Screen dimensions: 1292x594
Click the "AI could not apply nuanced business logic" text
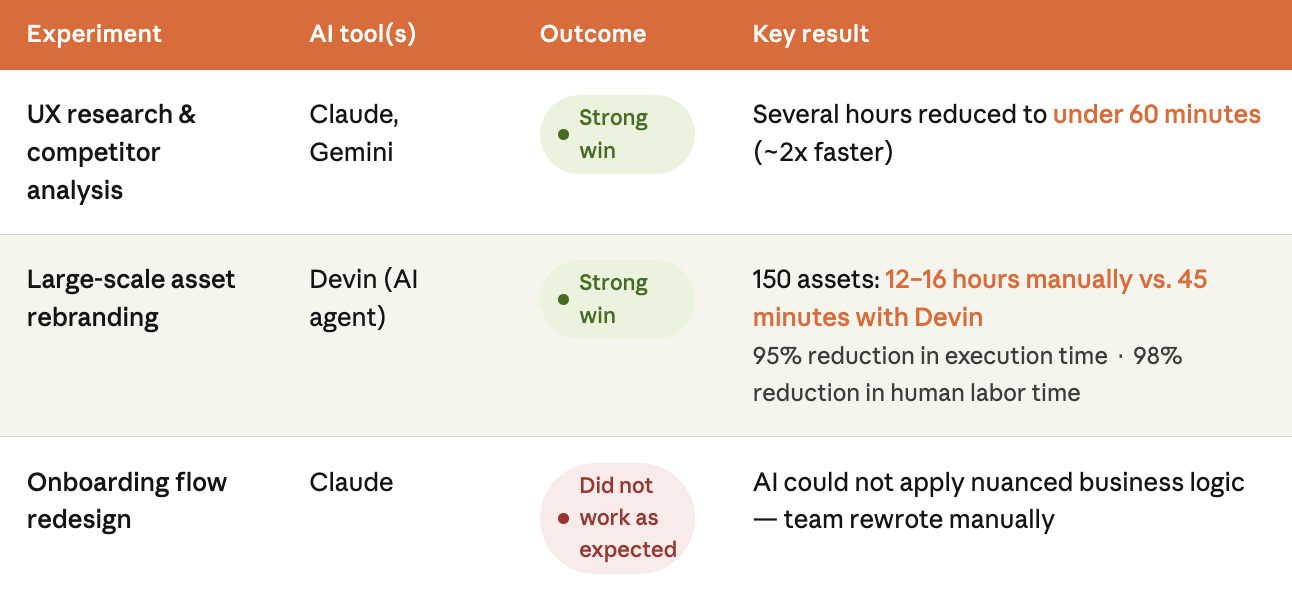(x=998, y=482)
